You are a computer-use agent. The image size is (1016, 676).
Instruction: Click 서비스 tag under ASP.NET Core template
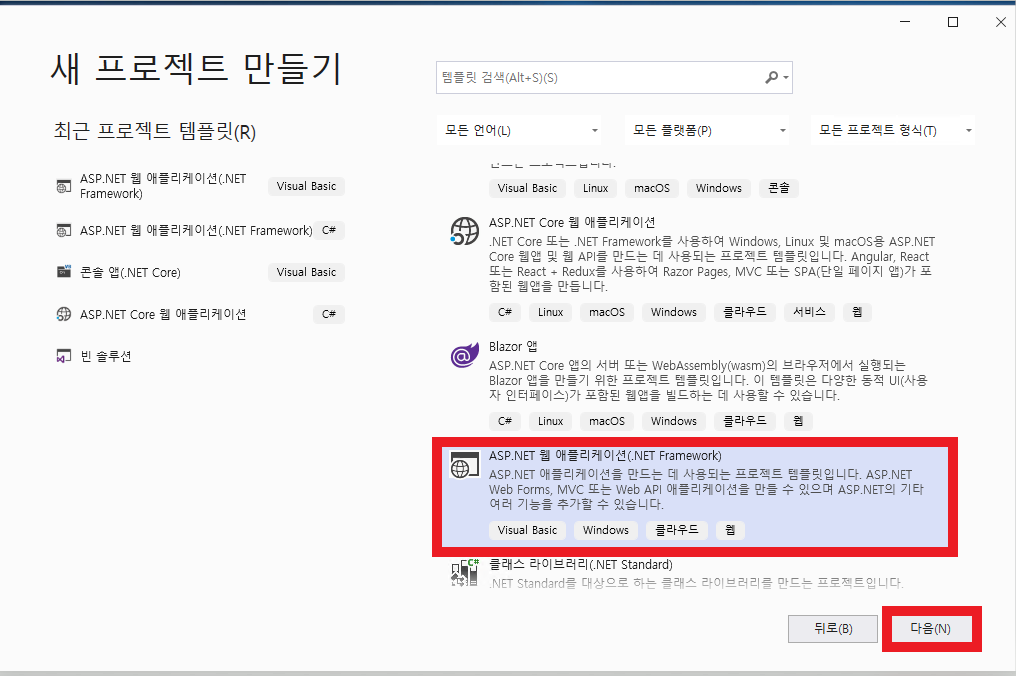pyautogui.click(x=809, y=312)
